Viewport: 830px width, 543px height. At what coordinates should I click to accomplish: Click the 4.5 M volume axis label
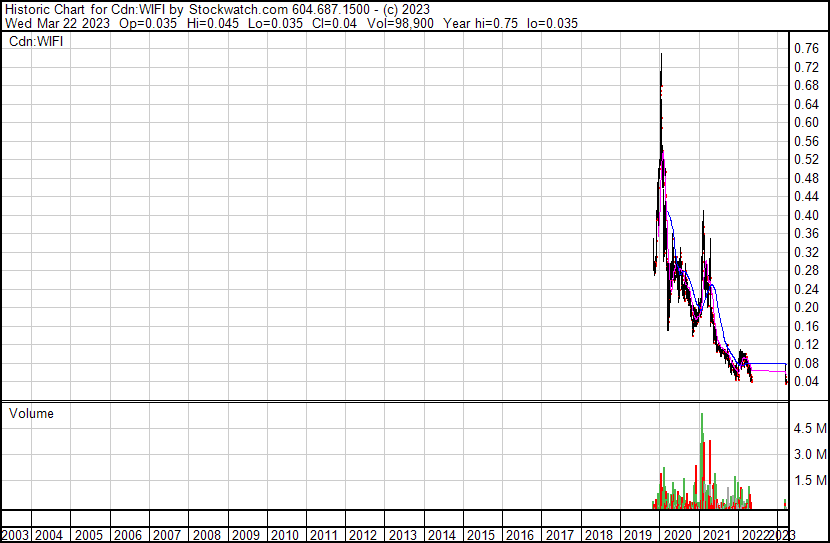coord(809,428)
